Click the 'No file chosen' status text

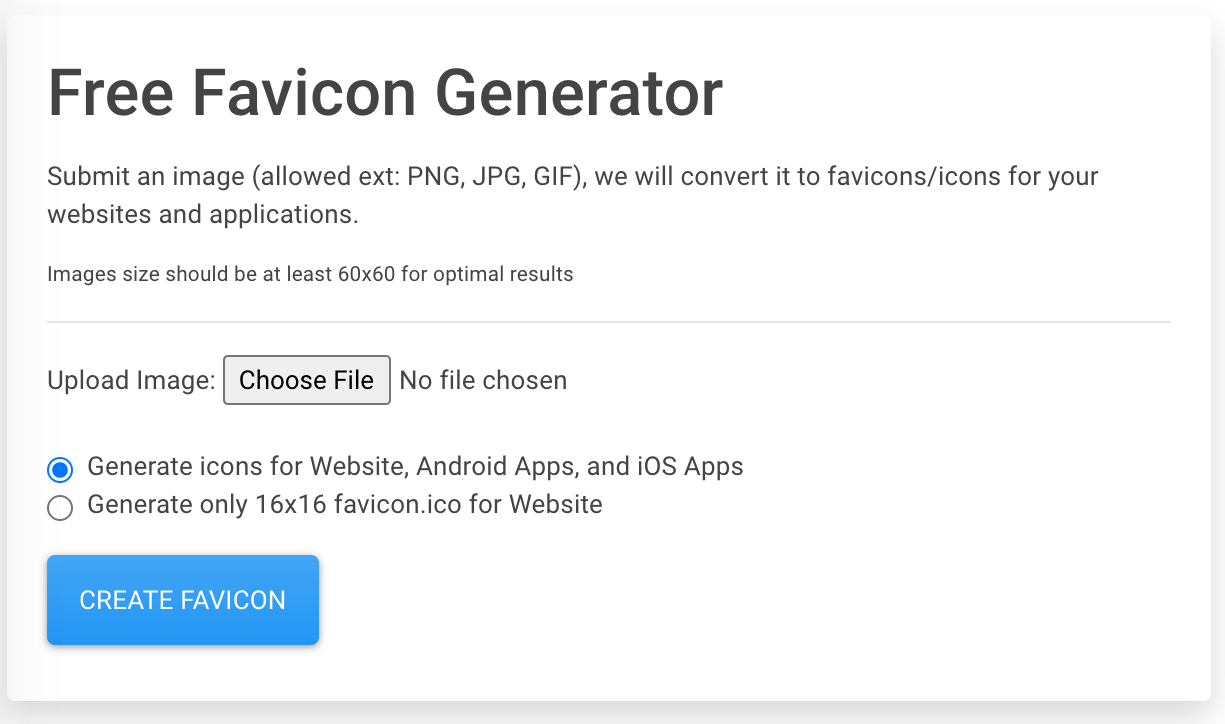point(483,380)
